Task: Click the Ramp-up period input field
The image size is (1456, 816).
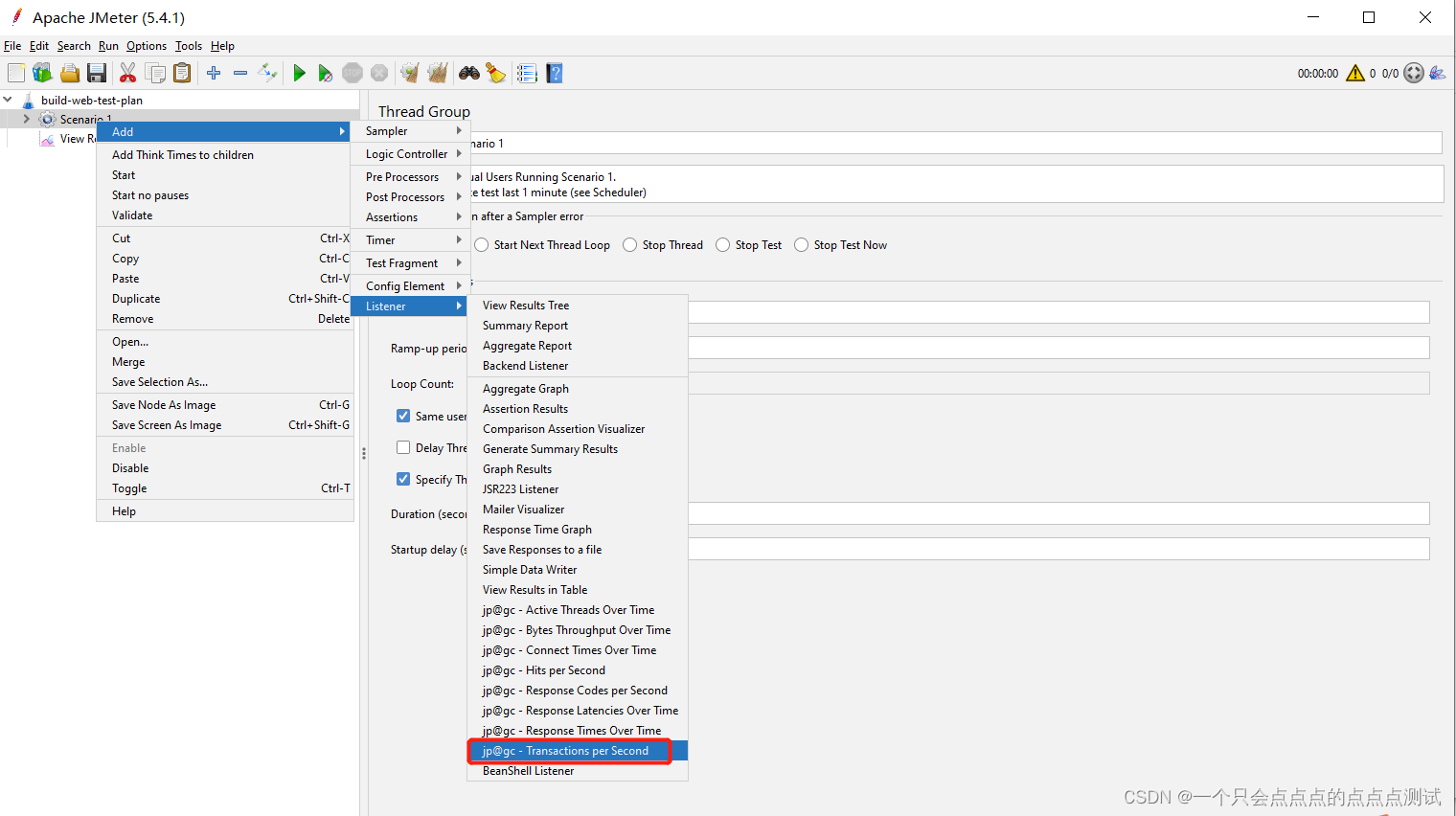Action: (1058, 348)
